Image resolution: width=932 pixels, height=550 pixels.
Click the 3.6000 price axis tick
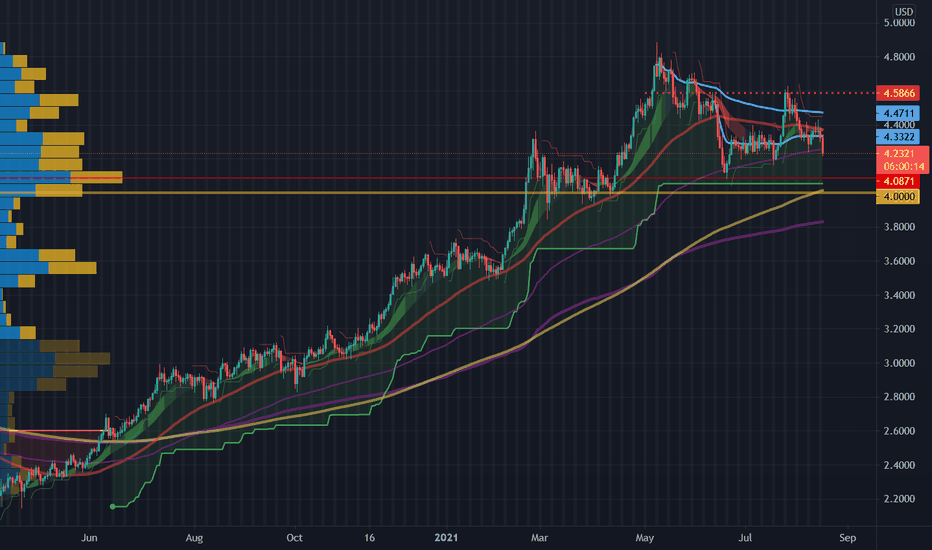coord(899,261)
